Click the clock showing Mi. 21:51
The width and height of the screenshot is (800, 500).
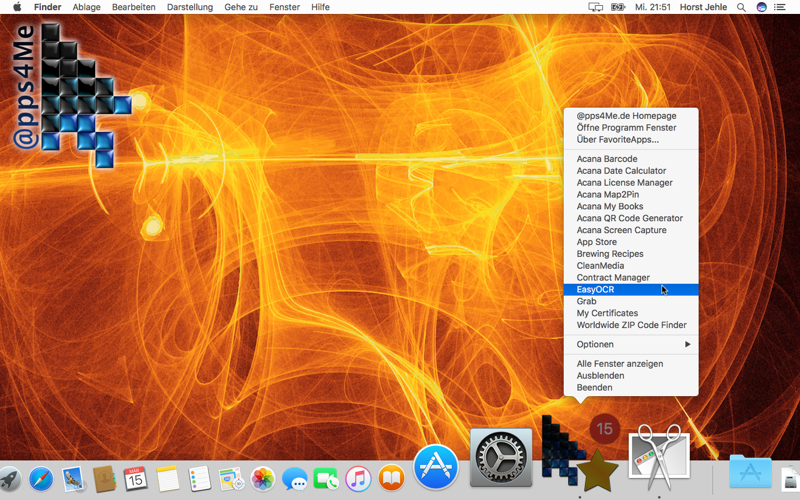click(x=653, y=7)
